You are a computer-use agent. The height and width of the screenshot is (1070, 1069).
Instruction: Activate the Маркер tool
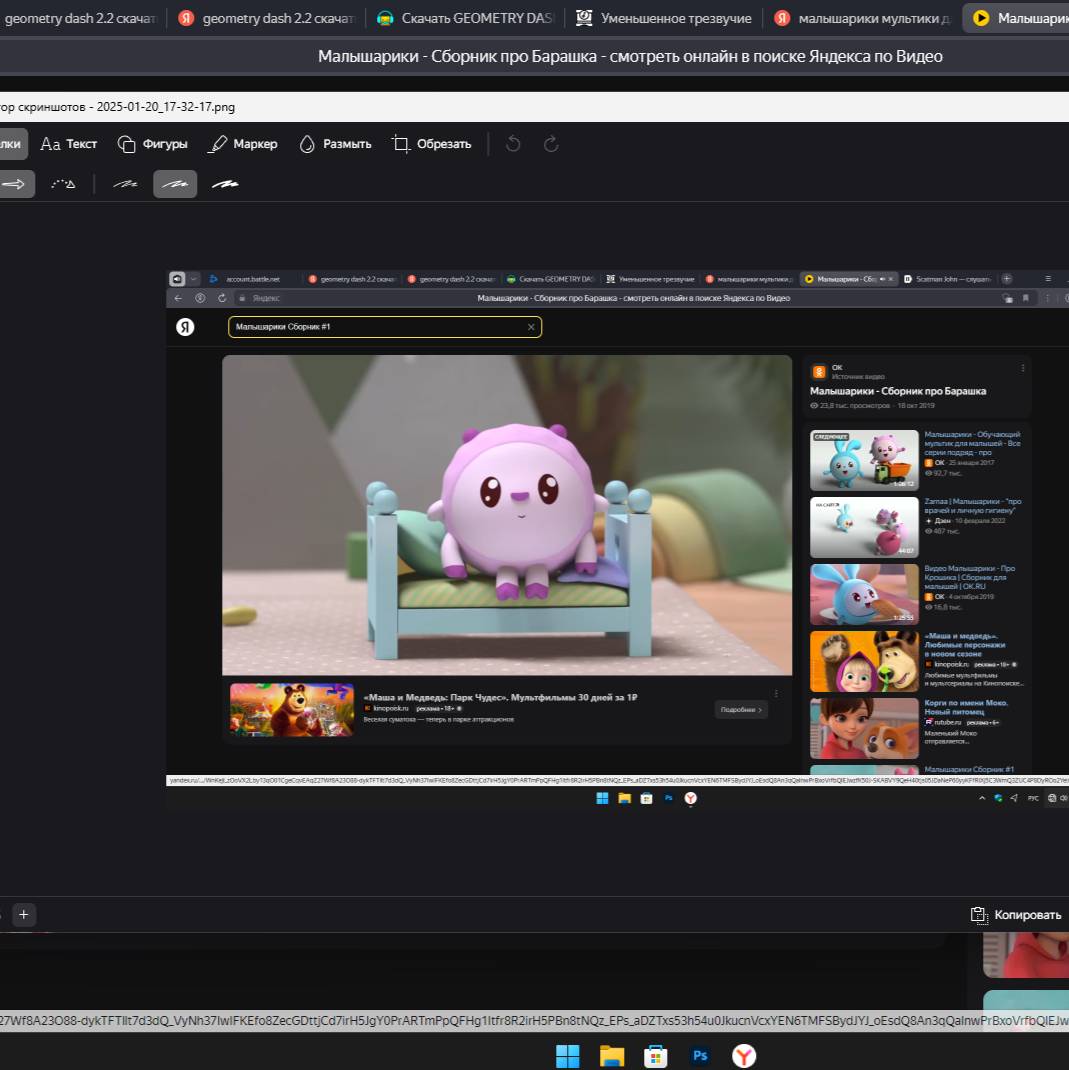[244, 144]
